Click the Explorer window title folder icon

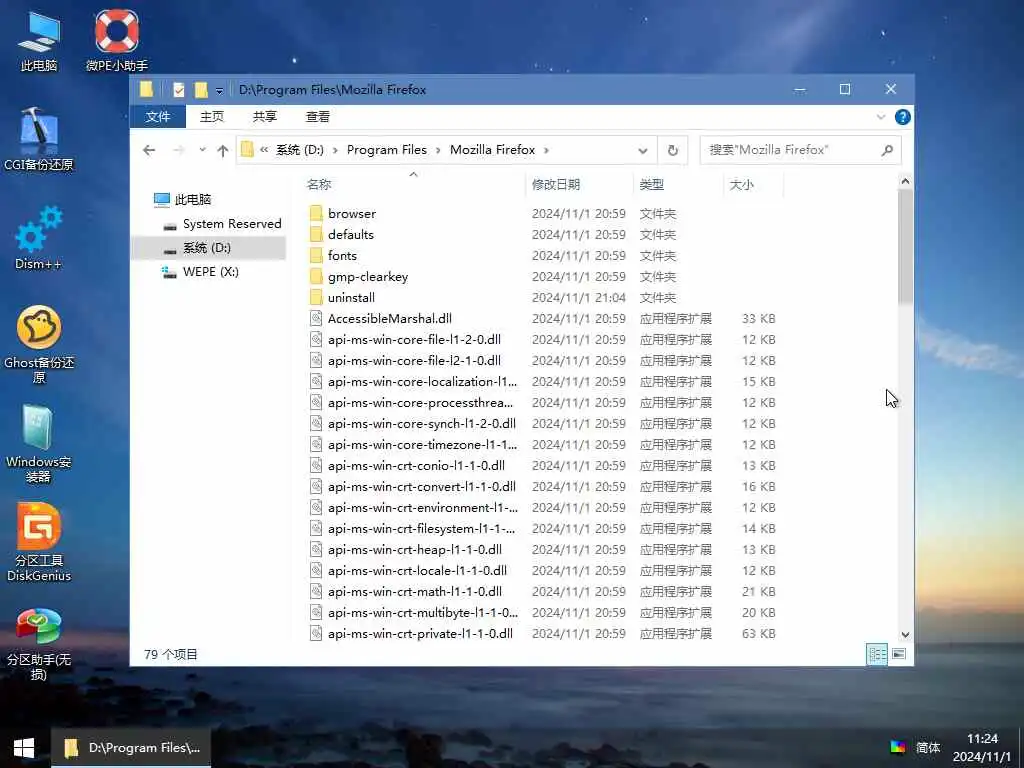tap(146, 89)
